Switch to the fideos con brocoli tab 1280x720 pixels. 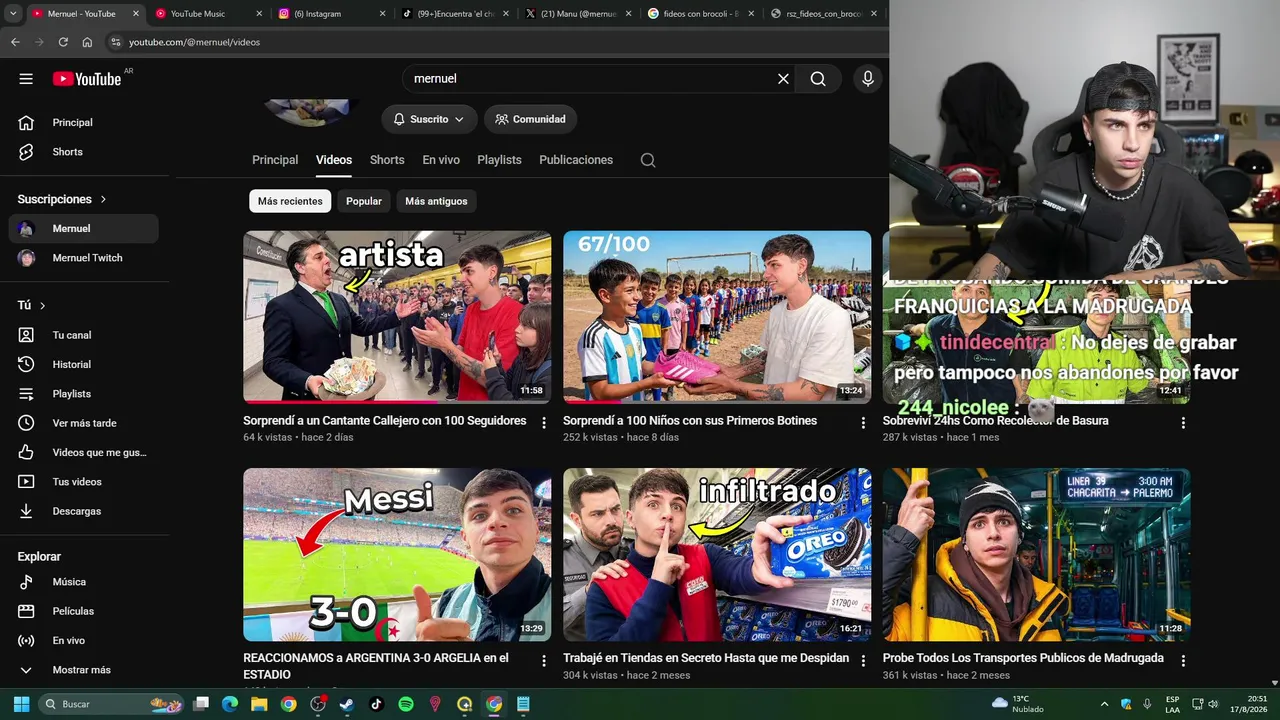[699, 14]
